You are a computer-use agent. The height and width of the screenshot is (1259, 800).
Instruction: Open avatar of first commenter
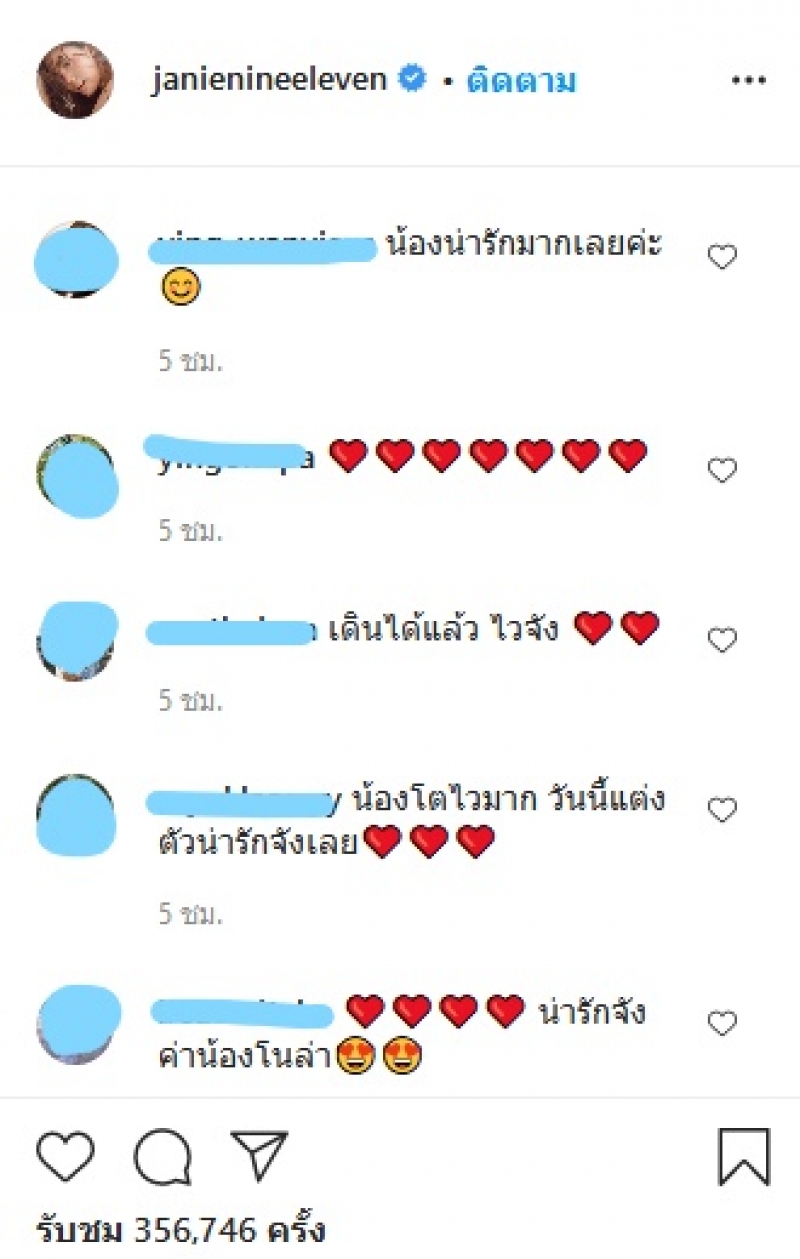click(x=76, y=259)
